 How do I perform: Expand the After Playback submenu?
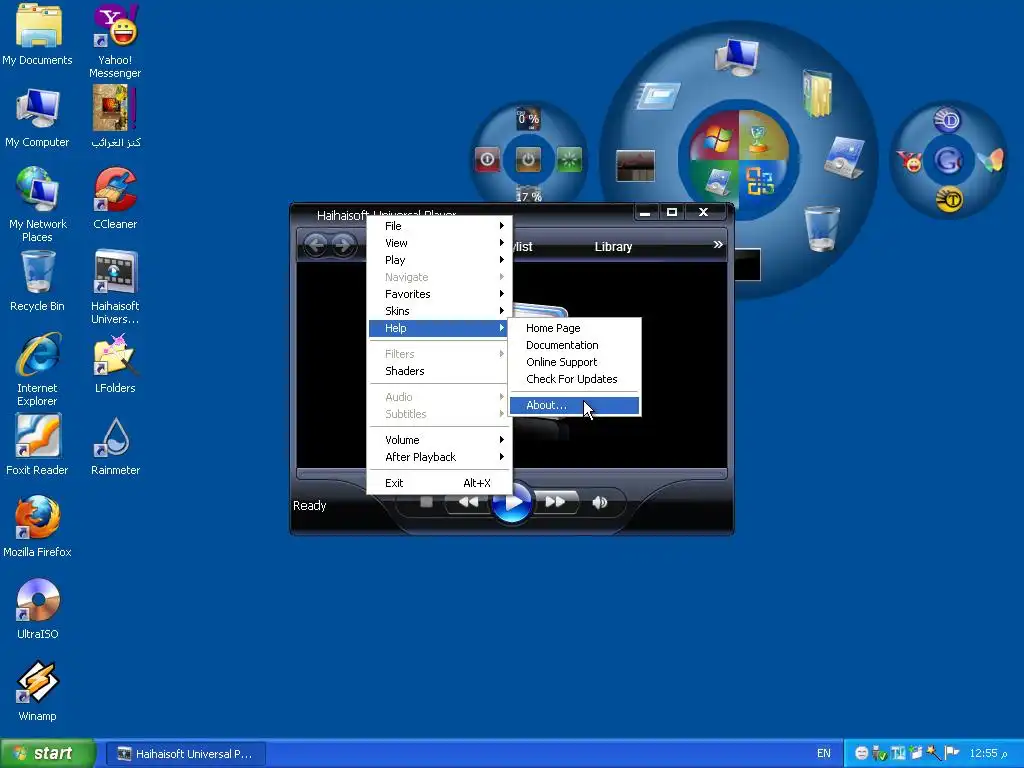tap(440, 457)
